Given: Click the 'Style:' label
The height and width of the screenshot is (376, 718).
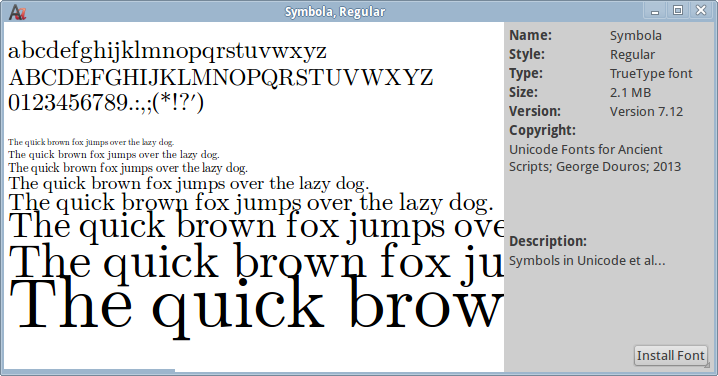Looking at the screenshot, I should click(x=527, y=54).
